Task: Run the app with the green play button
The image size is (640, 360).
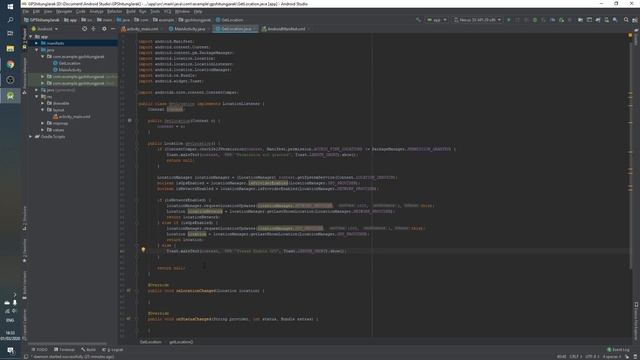Action: (509, 20)
